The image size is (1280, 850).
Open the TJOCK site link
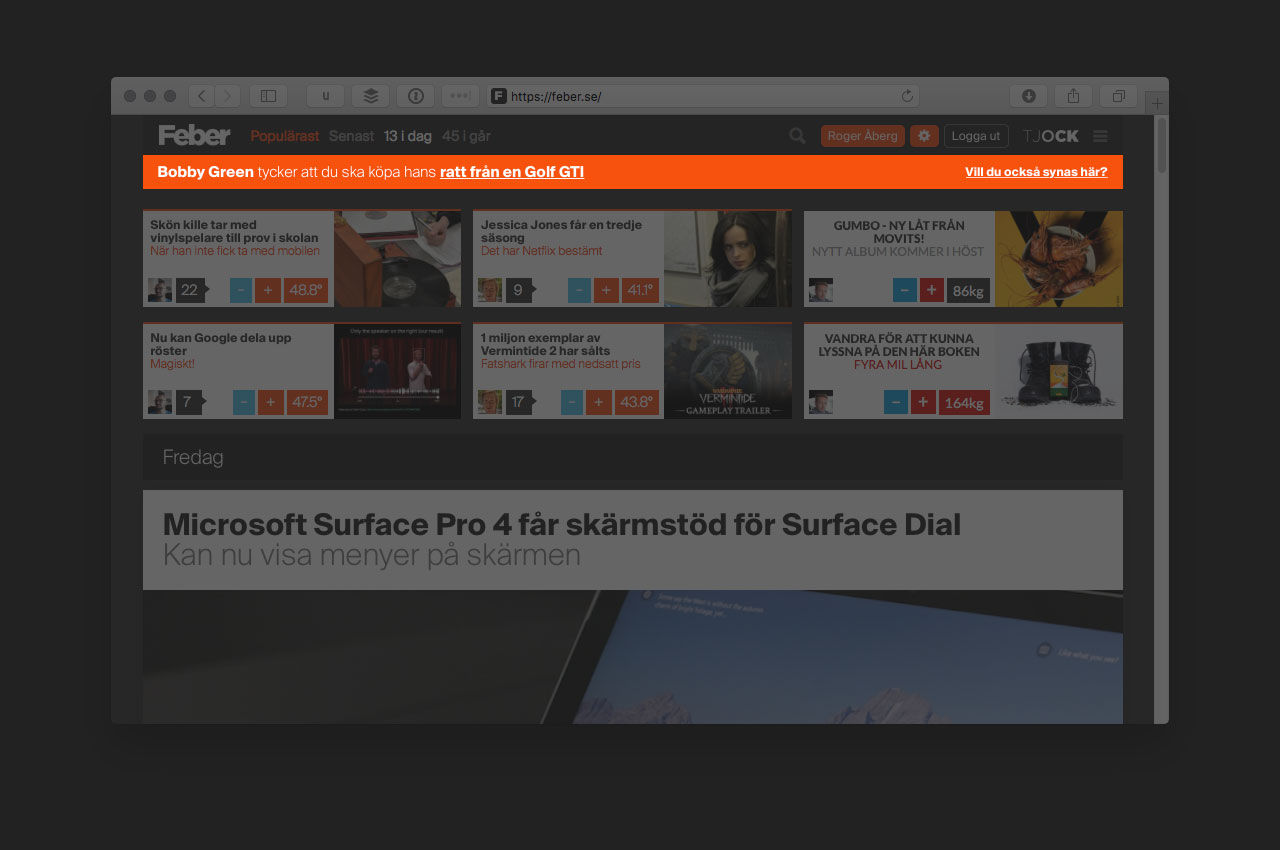point(1051,136)
